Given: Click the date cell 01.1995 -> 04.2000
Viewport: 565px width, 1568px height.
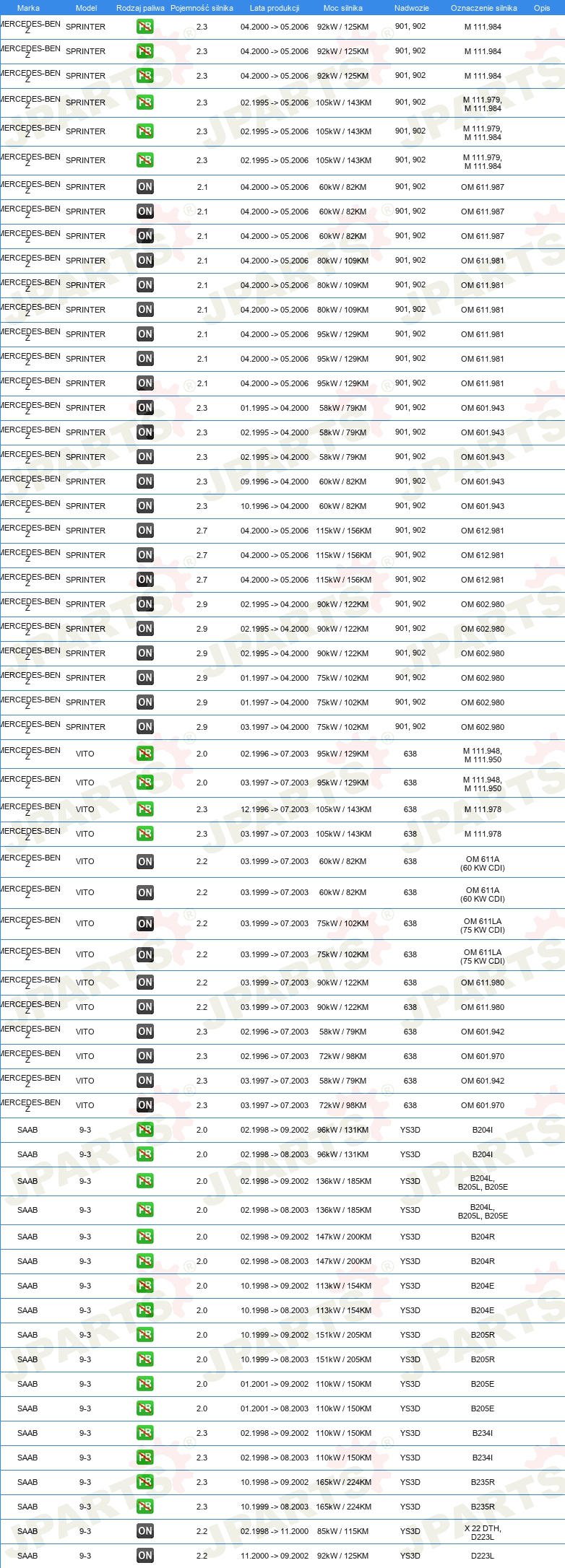Looking at the screenshot, I should (x=275, y=408).
